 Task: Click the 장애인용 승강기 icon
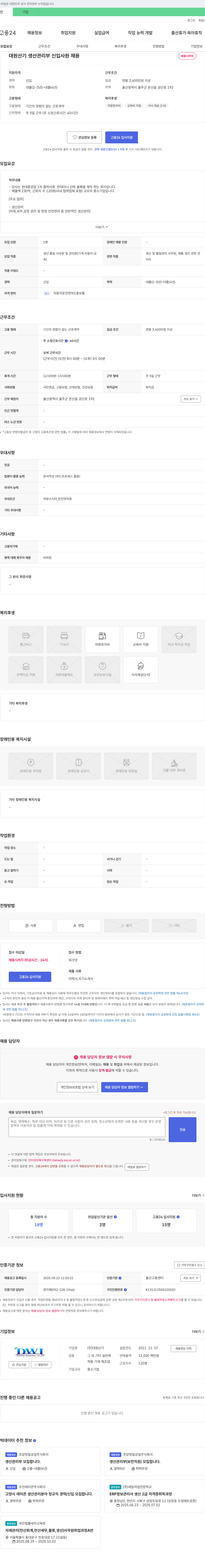pyautogui.click(x=79, y=766)
